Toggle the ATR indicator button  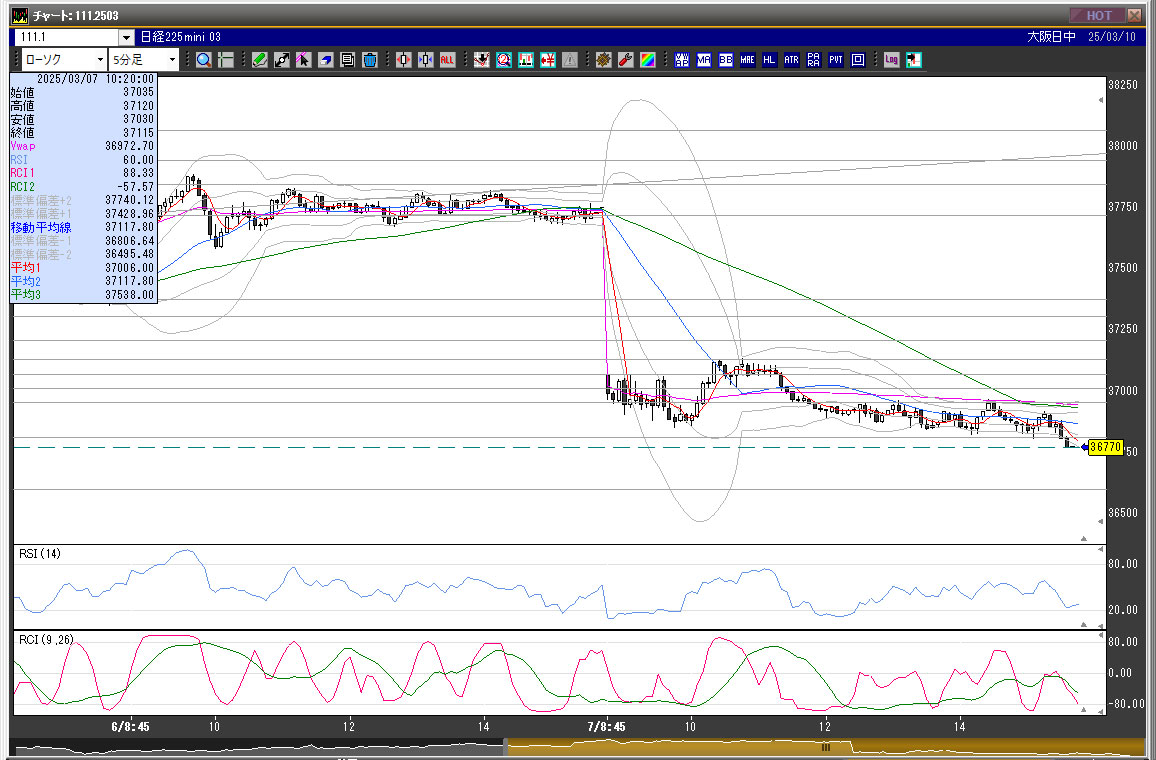point(791,60)
